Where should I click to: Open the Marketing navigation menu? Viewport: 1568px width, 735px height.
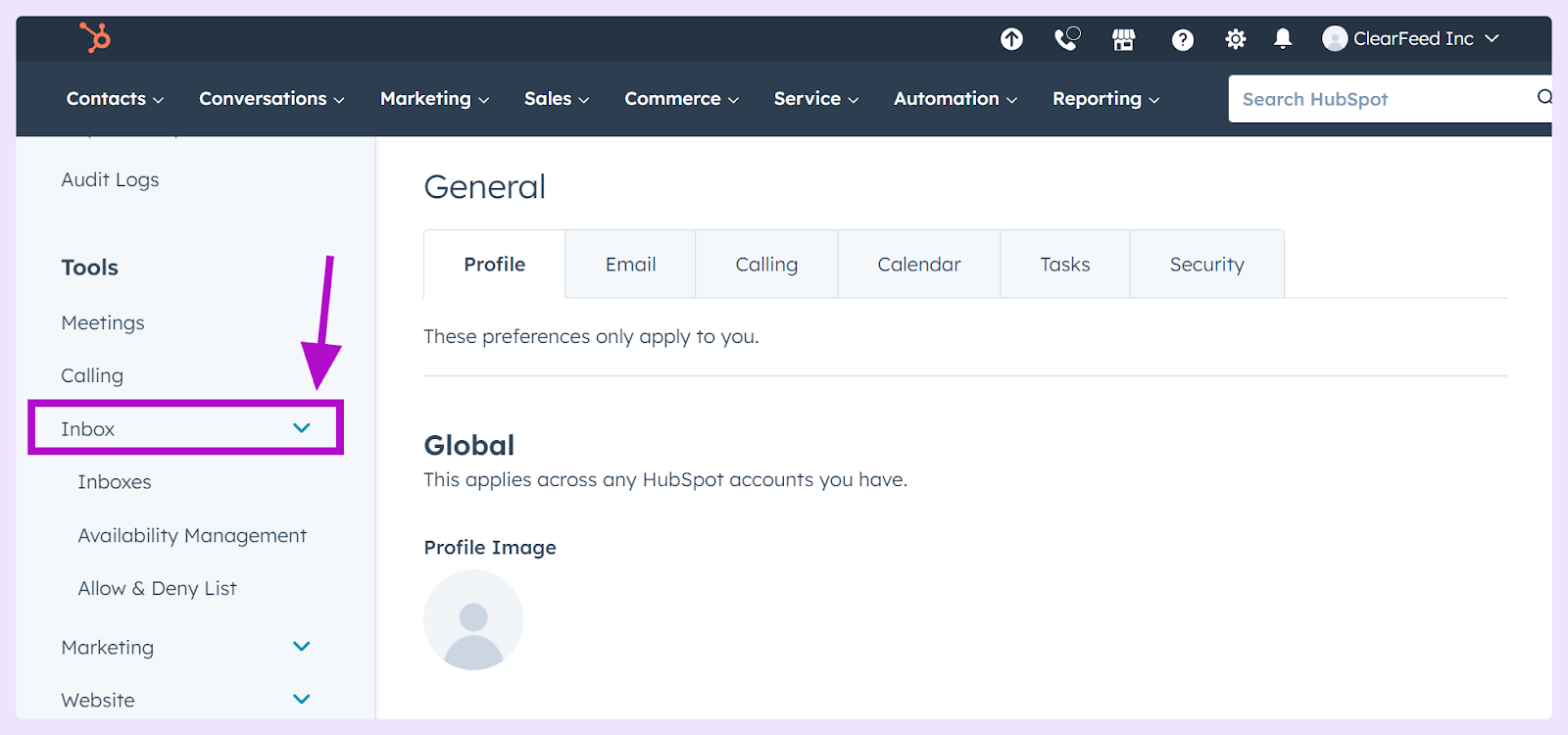tap(434, 99)
